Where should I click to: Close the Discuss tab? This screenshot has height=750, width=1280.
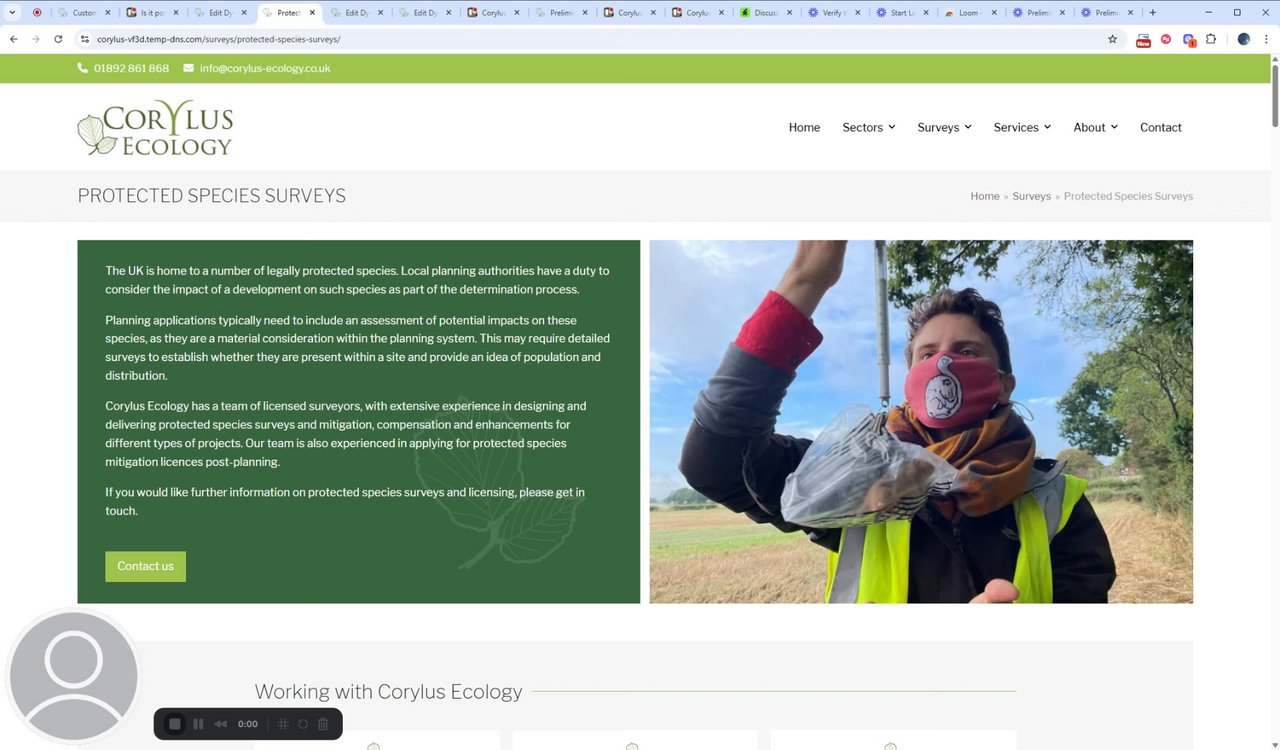(x=789, y=13)
